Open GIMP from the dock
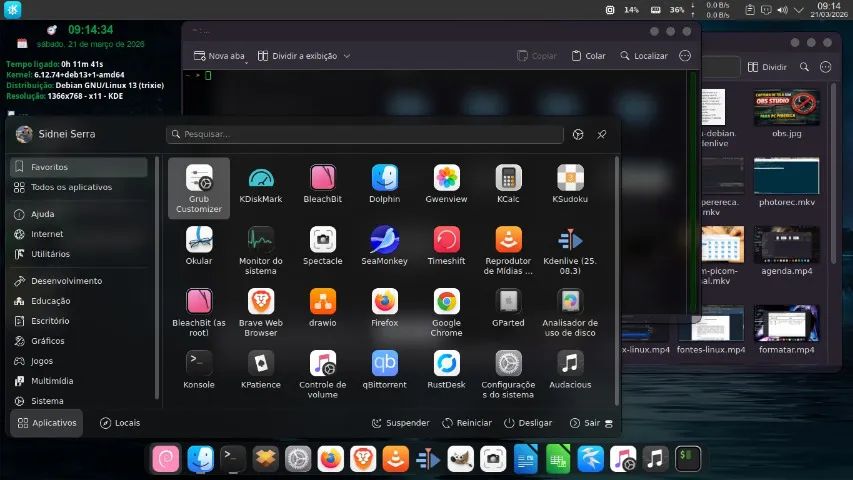 click(460, 459)
